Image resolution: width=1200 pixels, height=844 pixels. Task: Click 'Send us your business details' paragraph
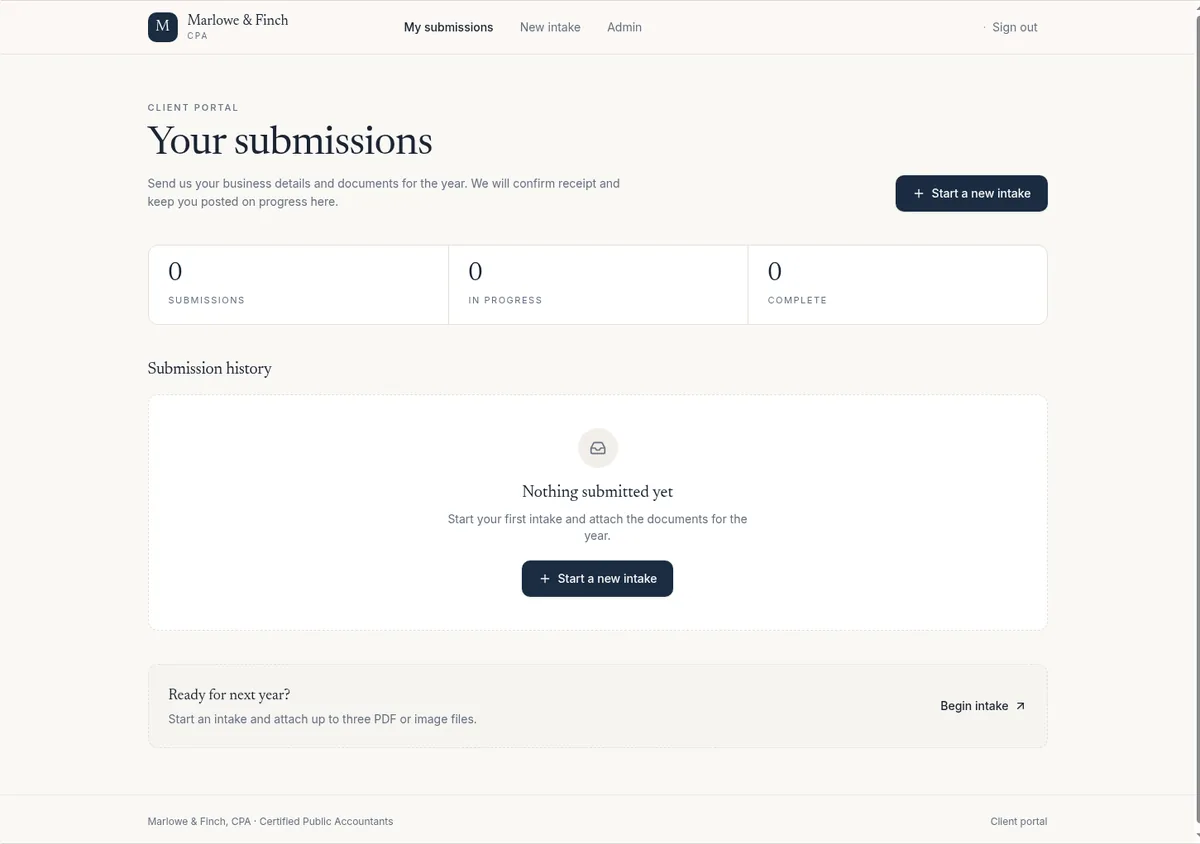pyautogui.click(x=384, y=192)
